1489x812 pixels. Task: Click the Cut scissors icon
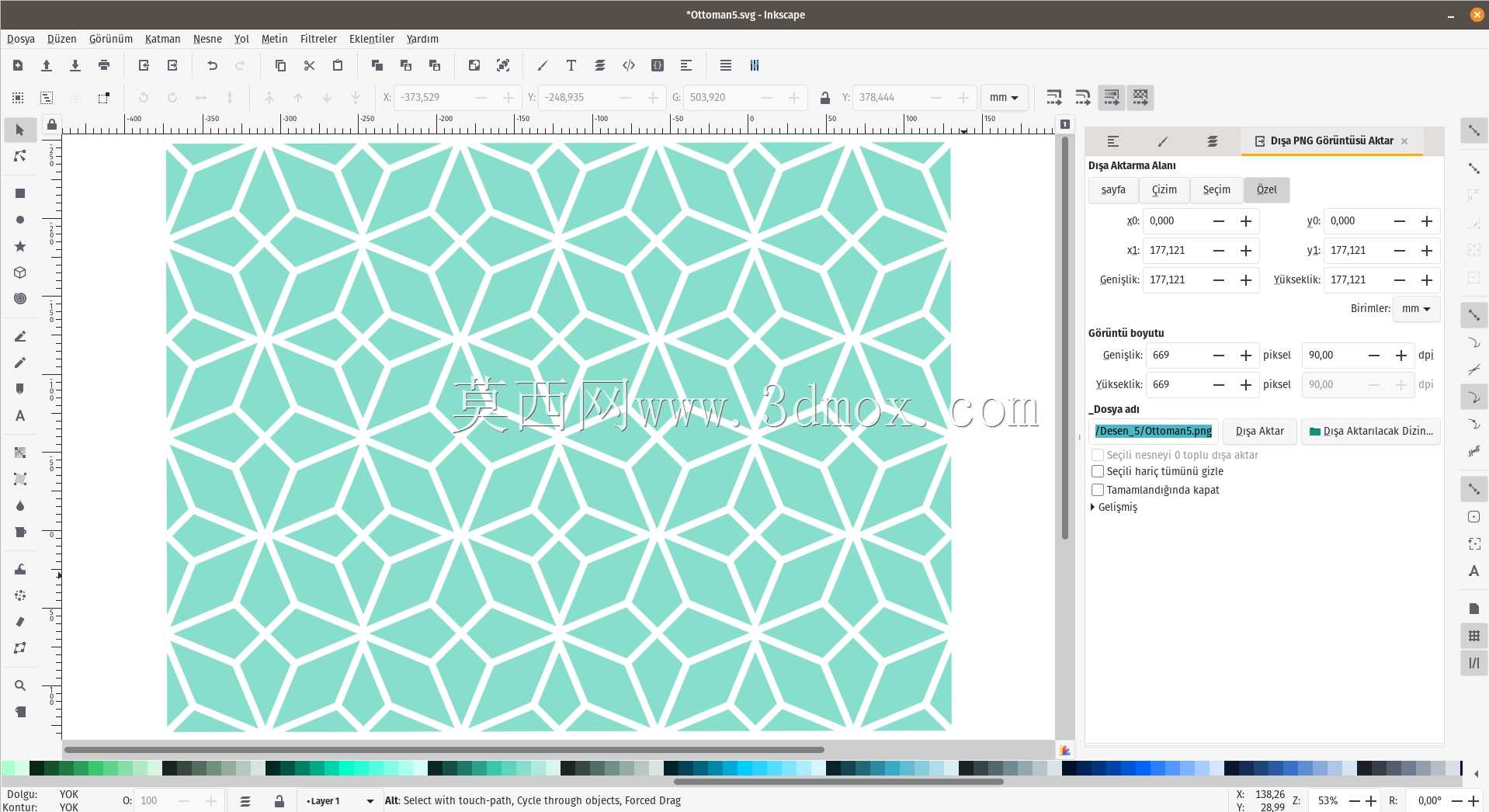click(309, 65)
